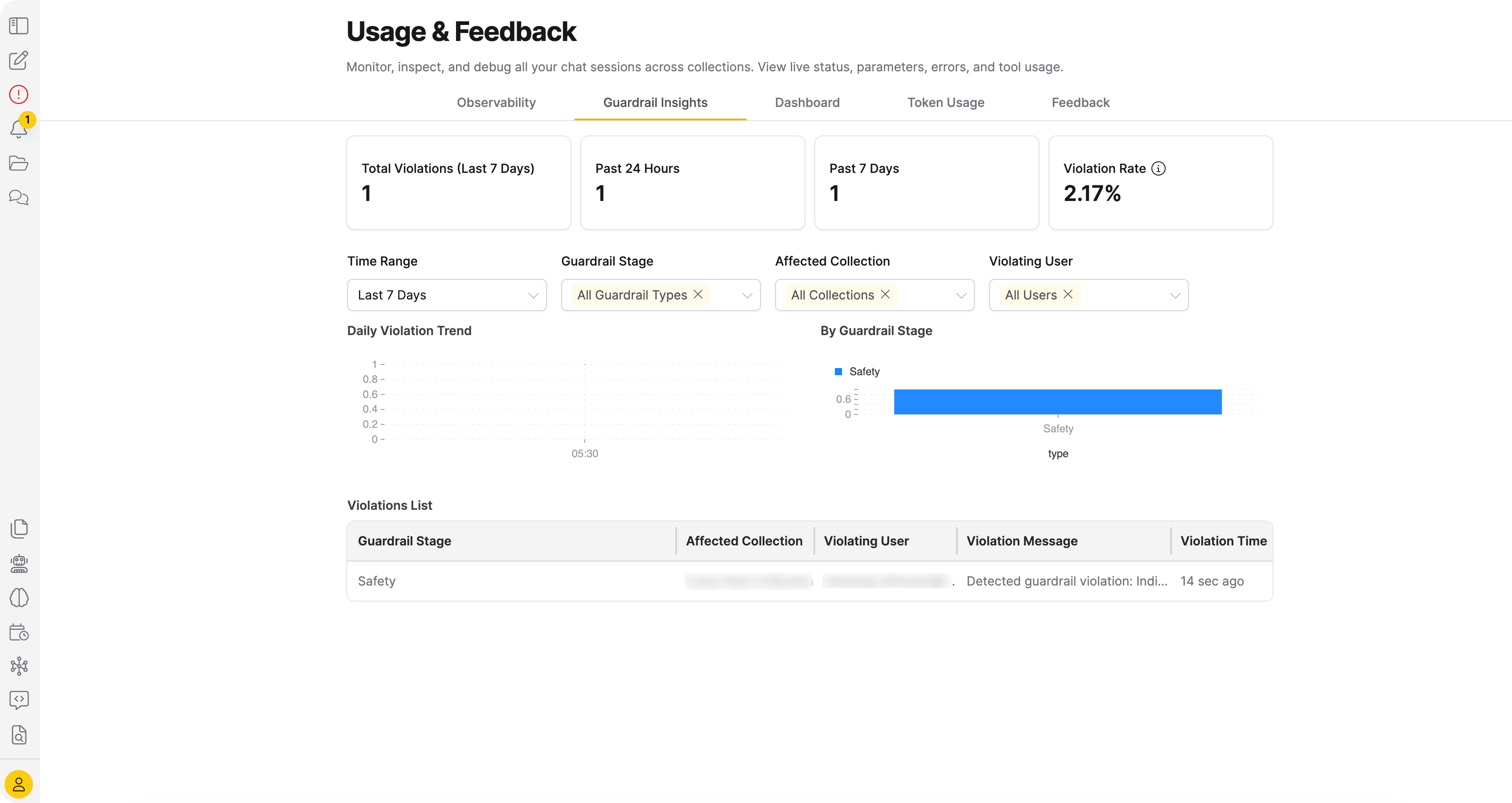Click the Violation Rate info icon
1512x803 pixels.
pyautogui.click(x=1158, y=168)
